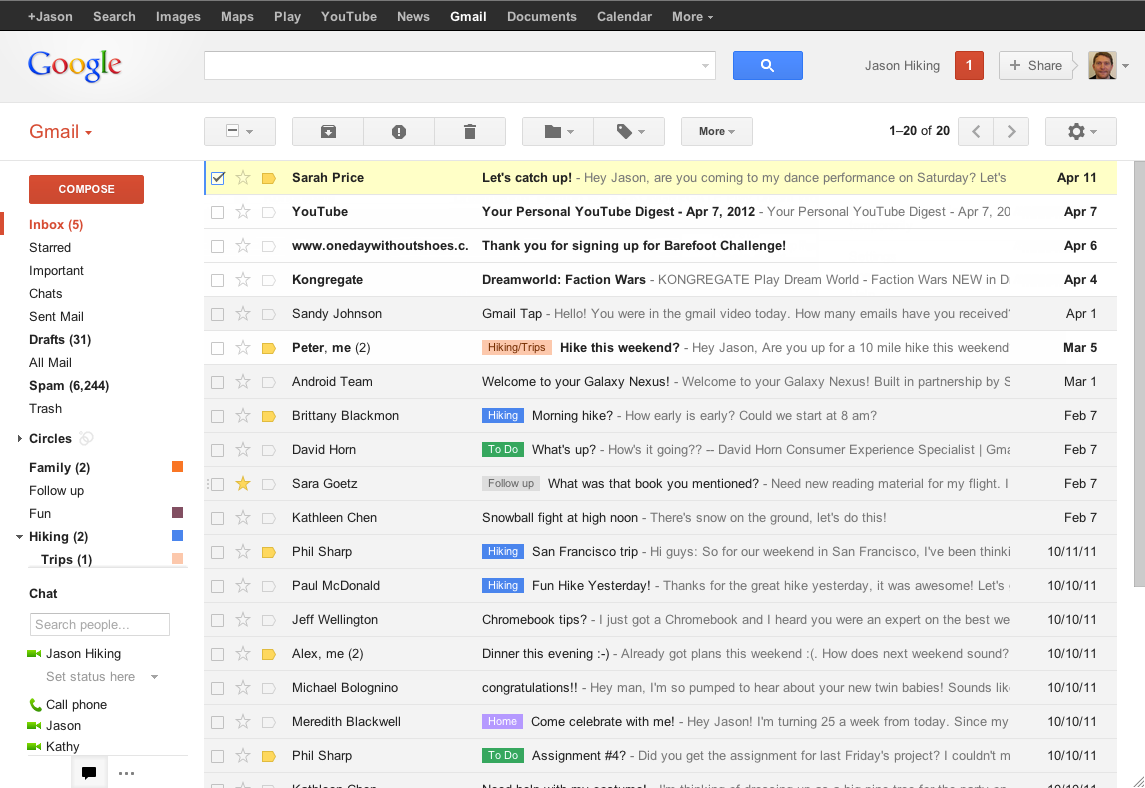Screen dimensions: 1145x788
Task: Click the blue search magnifier button
Action: pyautogui.click(x=767, y=66)
